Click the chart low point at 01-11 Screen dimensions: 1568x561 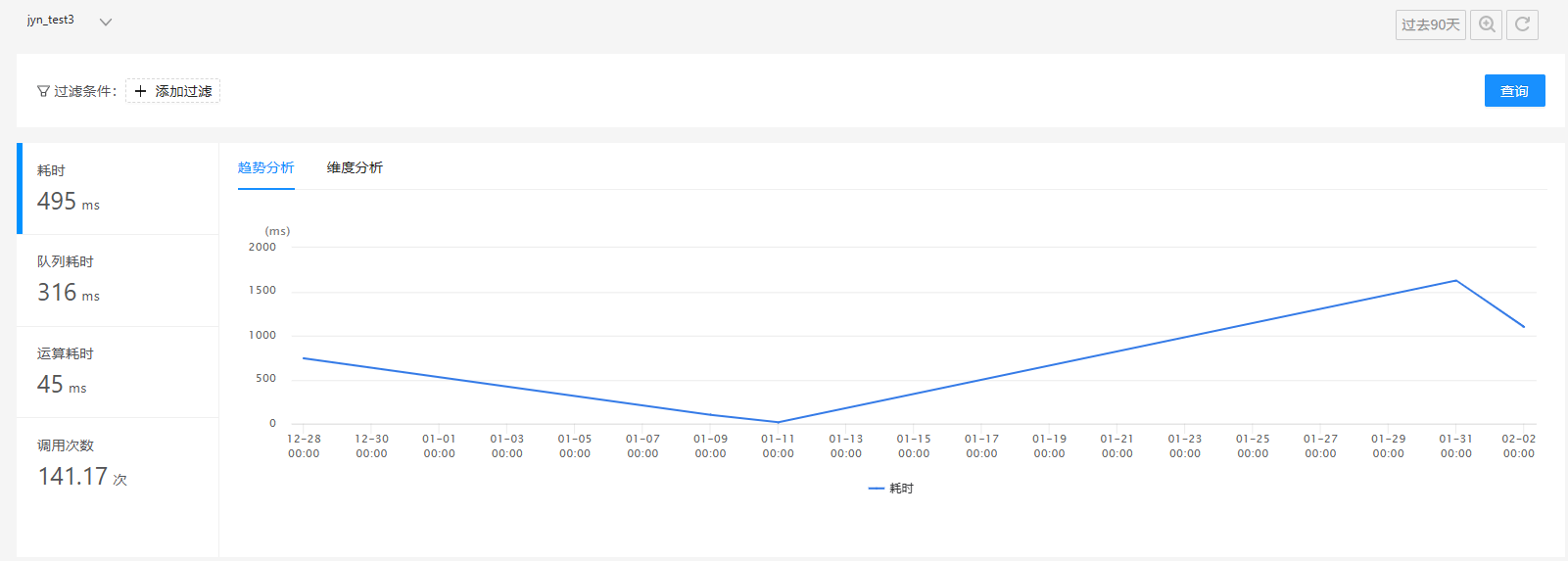(x=778, y=422)
